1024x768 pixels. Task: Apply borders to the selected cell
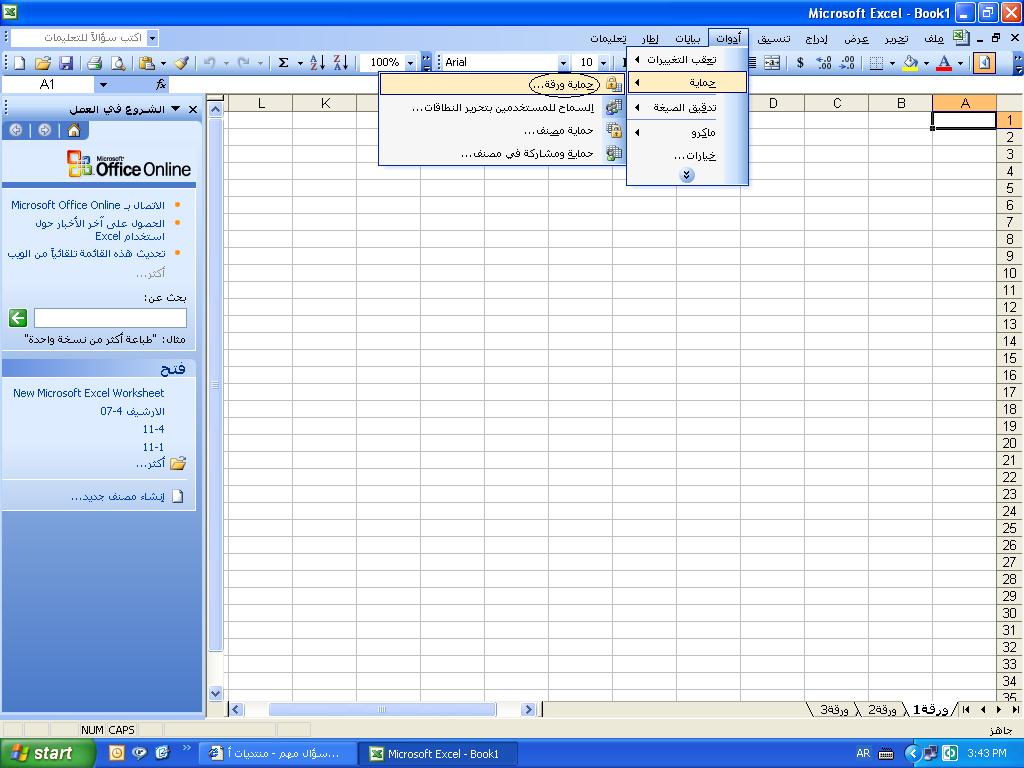pyautogui.click(x=876, y=63)
